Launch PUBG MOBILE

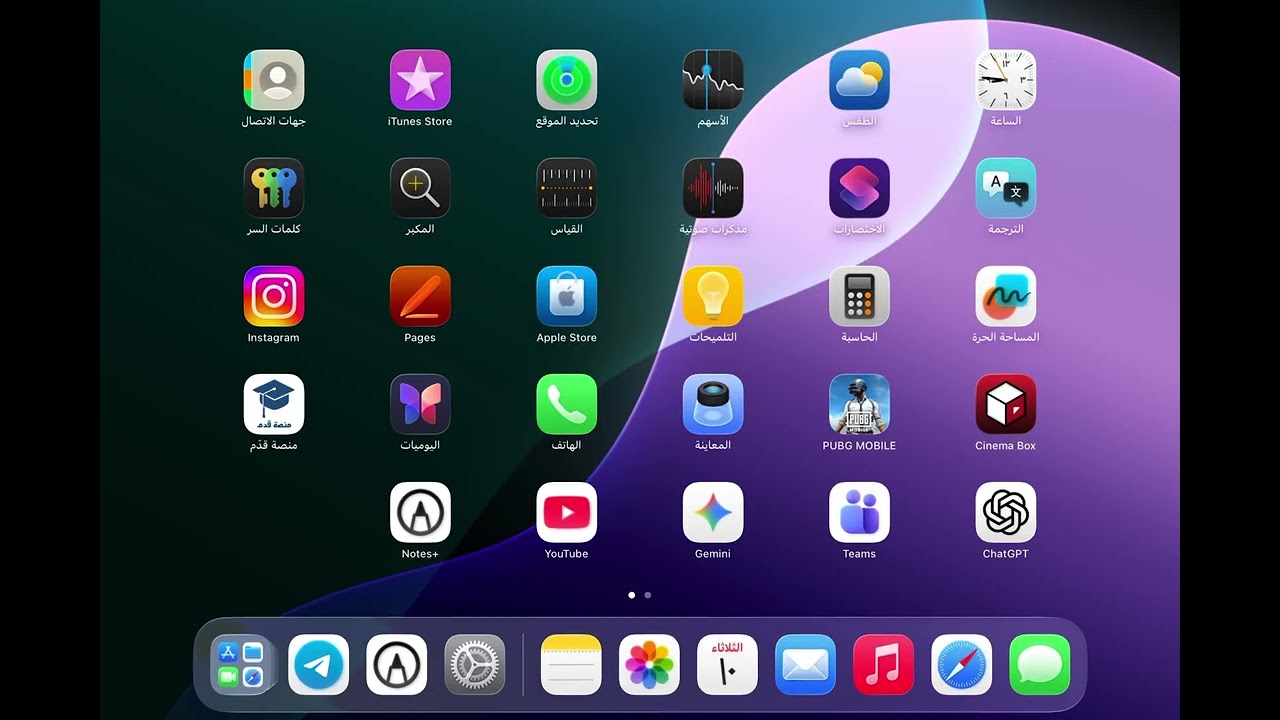click(x=859, y=404)
